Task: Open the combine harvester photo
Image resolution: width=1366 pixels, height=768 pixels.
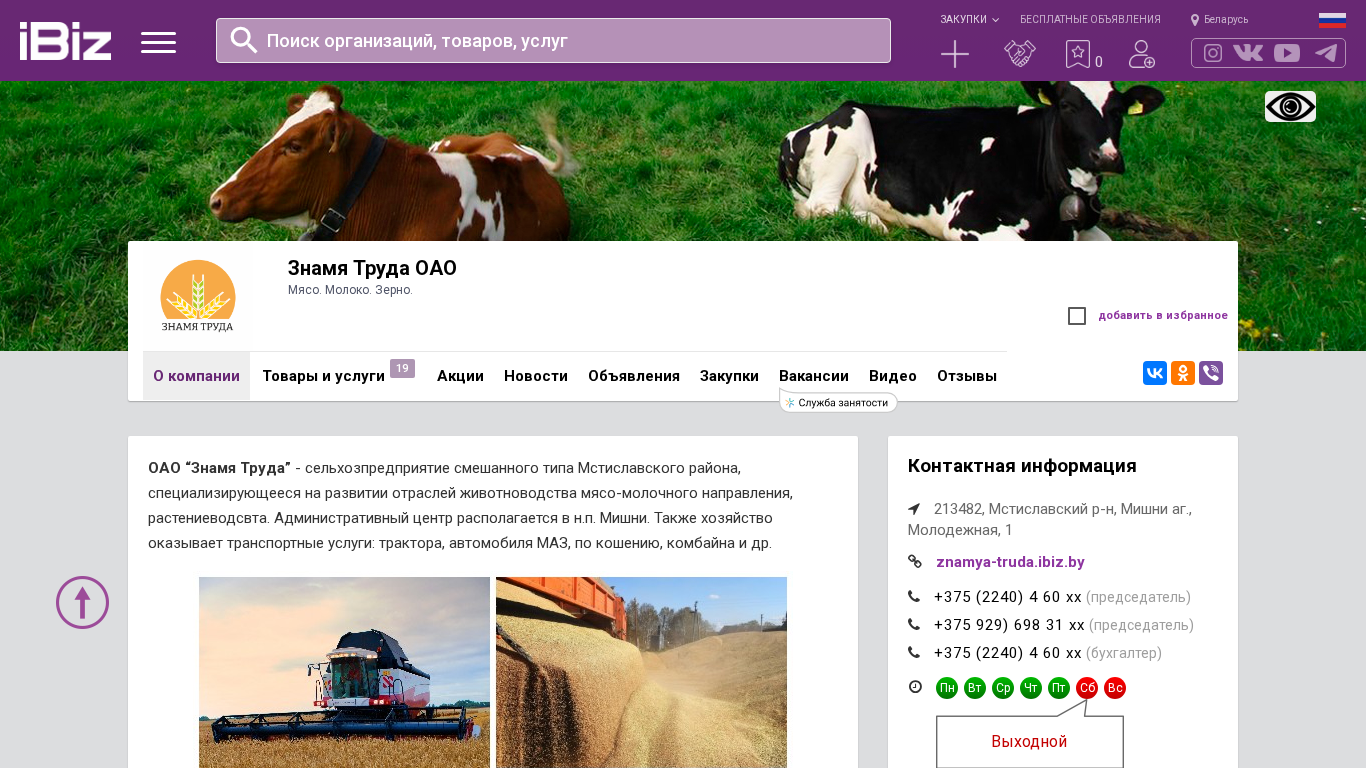Action: (x=344, y=672)
